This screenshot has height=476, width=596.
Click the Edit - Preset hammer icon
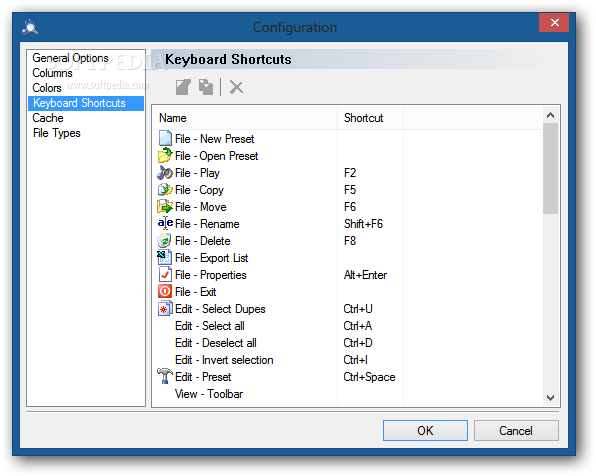[x=165, y=376]
